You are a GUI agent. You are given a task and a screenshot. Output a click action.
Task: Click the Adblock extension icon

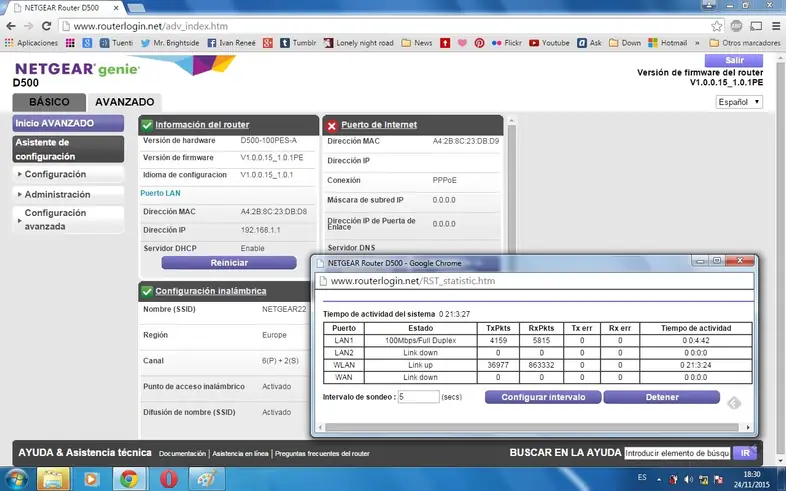tap(736, 26)
